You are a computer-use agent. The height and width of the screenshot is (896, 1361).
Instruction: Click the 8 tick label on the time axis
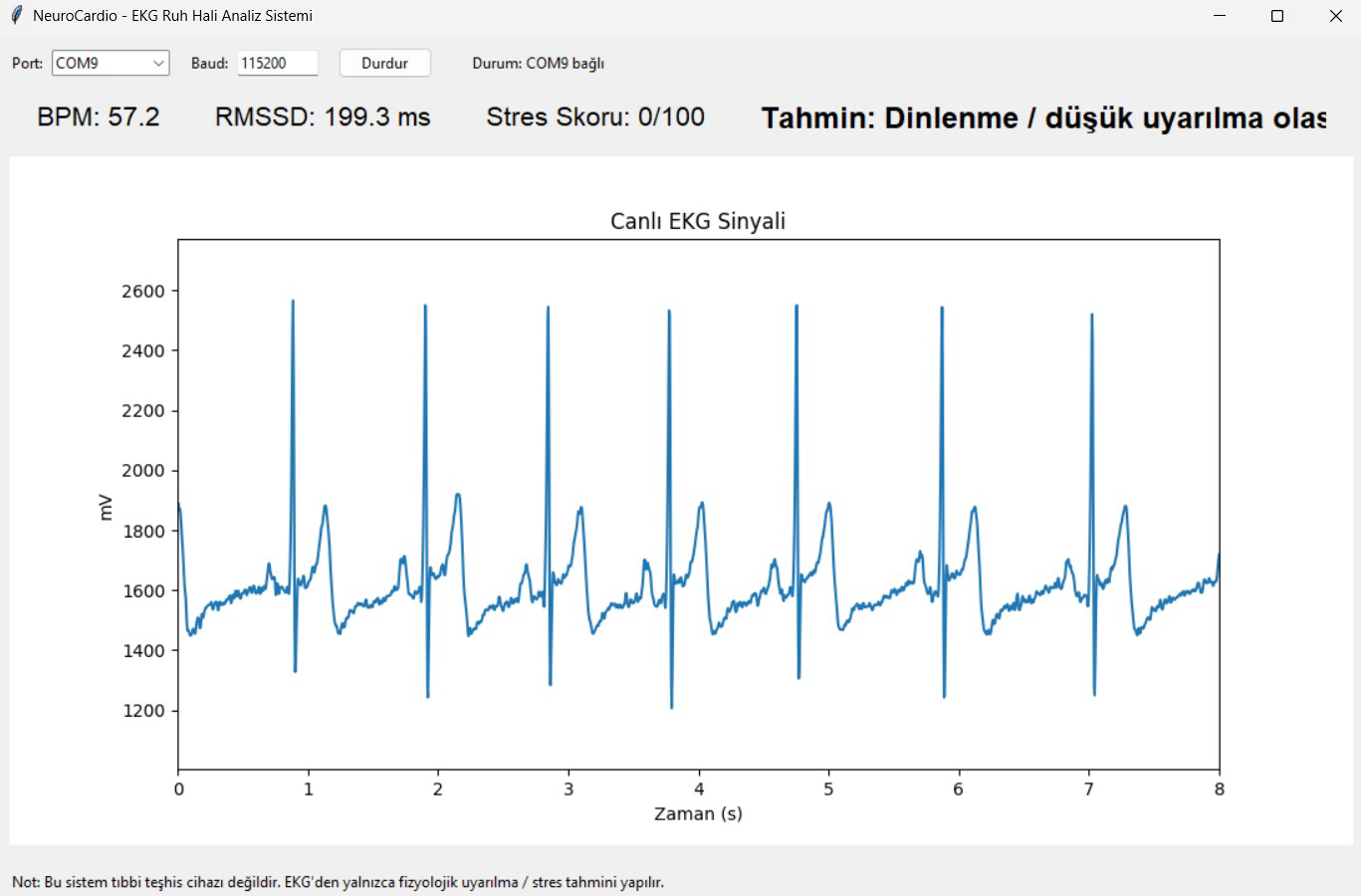click(1220, 789)
